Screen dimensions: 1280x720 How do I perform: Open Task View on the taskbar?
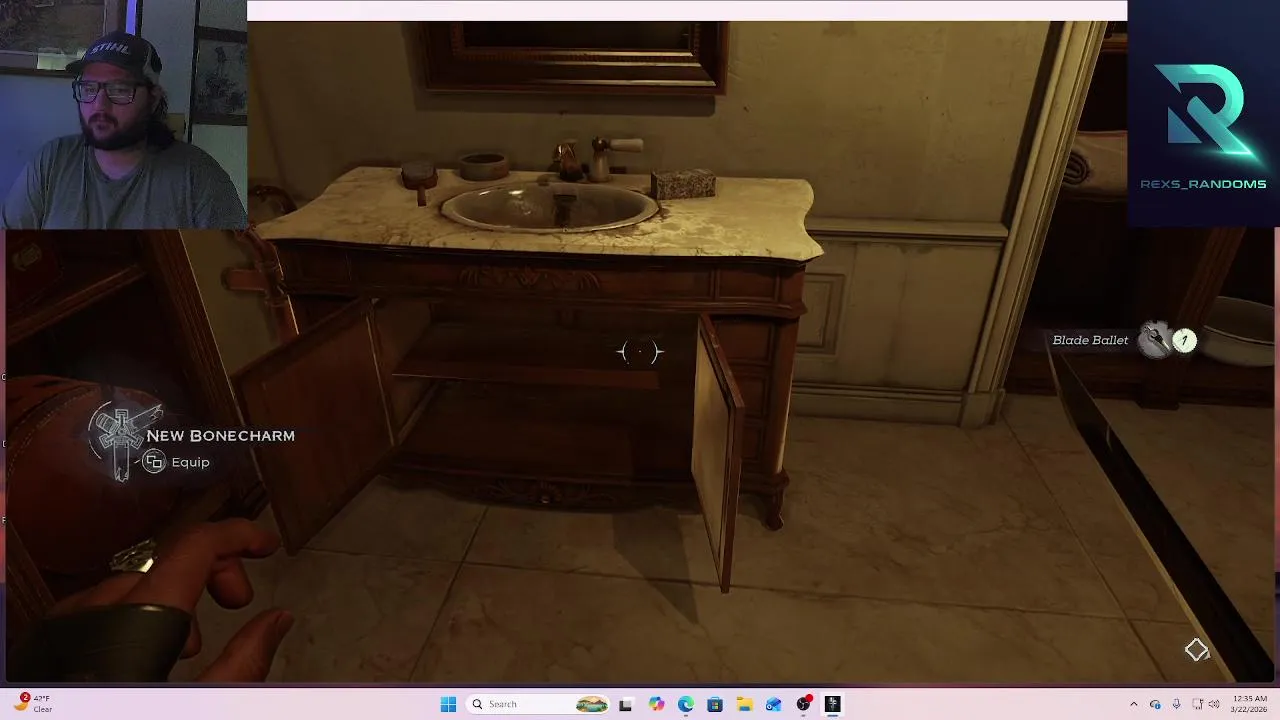coord(626,704)
